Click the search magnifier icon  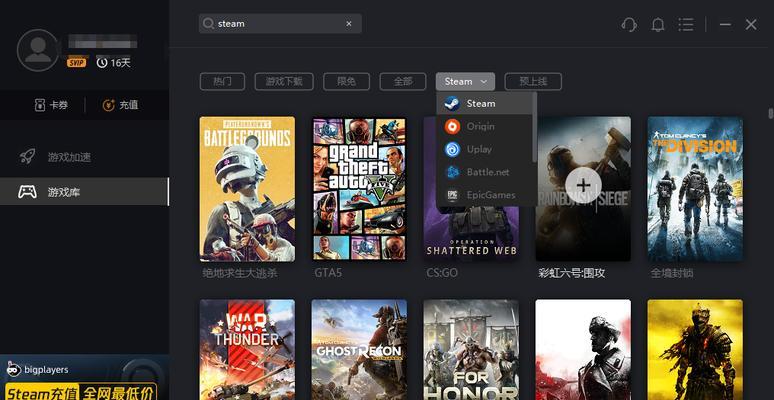(x=208, y=23)
